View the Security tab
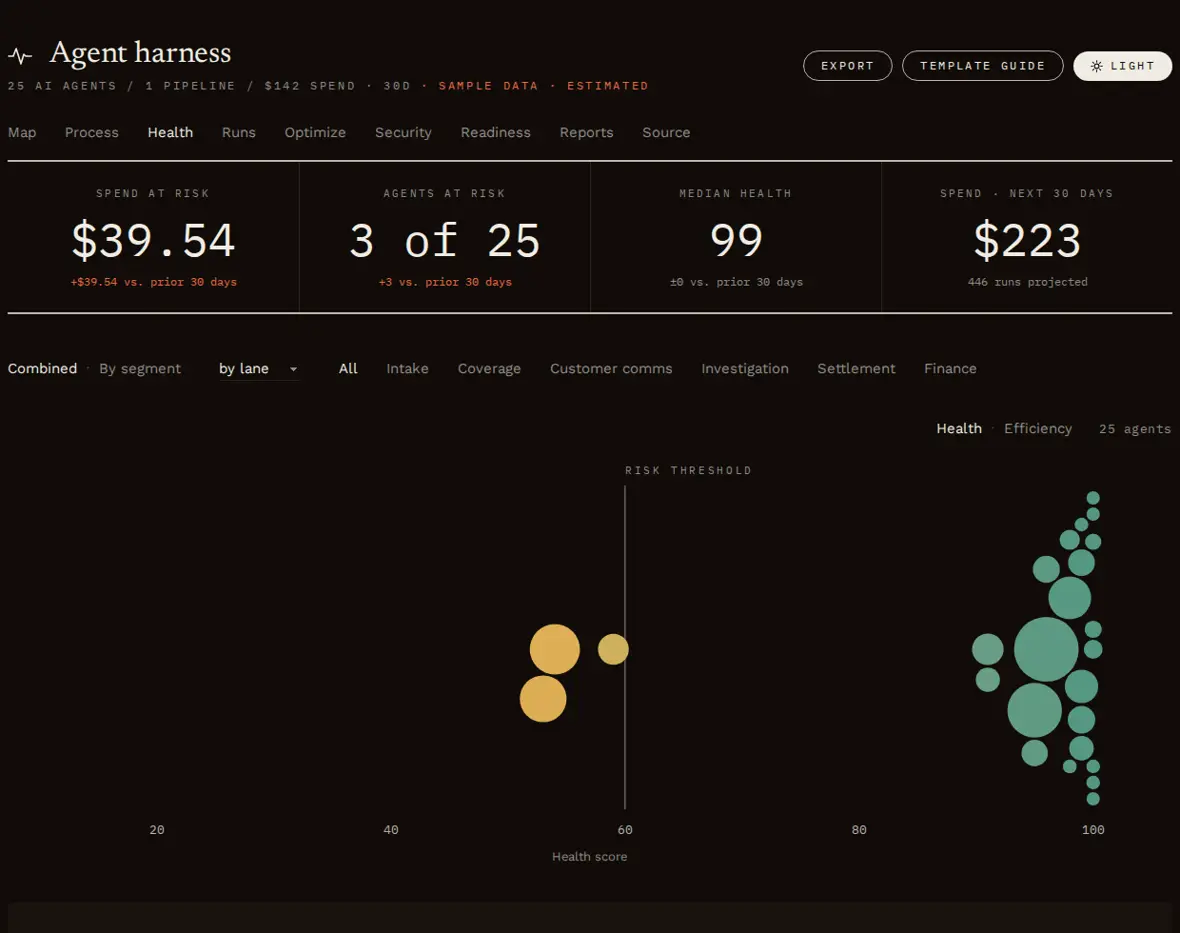 click(x=403, y=132)
